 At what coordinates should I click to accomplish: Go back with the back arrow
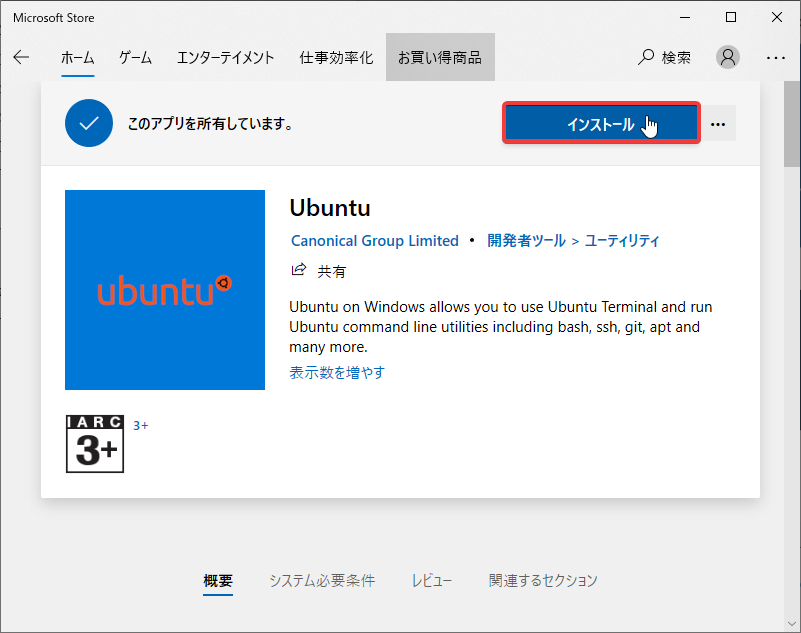pyautogui.click(x=21, y=57)
